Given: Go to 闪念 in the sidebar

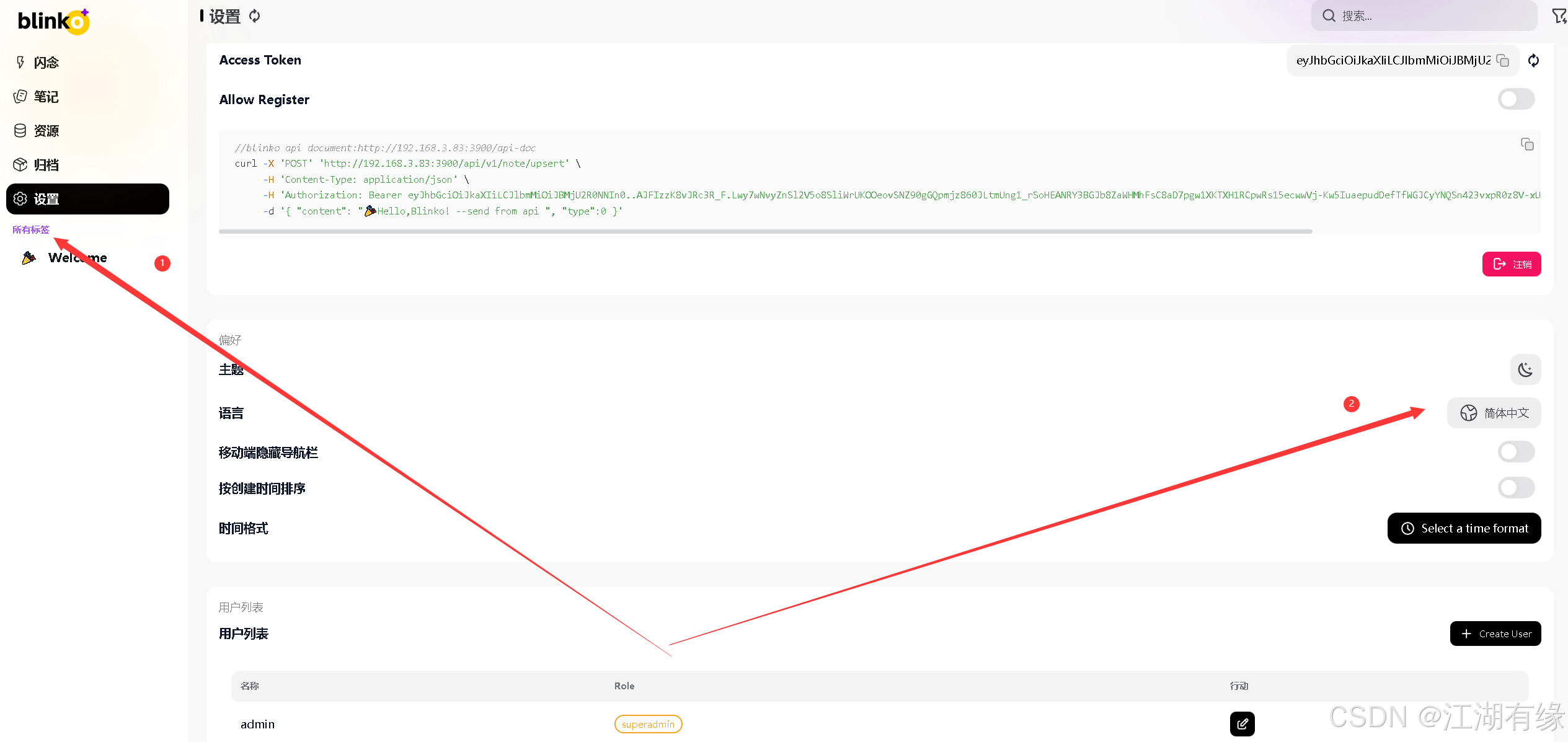Looking at the screenshot, I should [46, 63].
